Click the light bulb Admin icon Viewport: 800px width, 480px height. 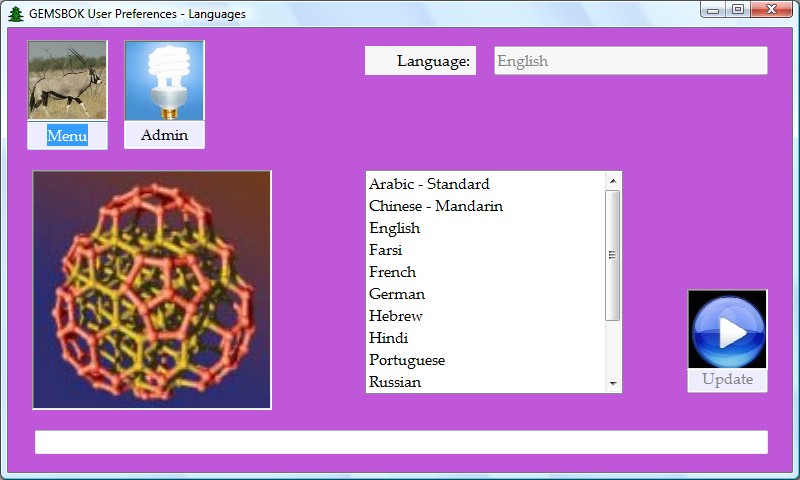pyautogui.click(x=164, y=81)
